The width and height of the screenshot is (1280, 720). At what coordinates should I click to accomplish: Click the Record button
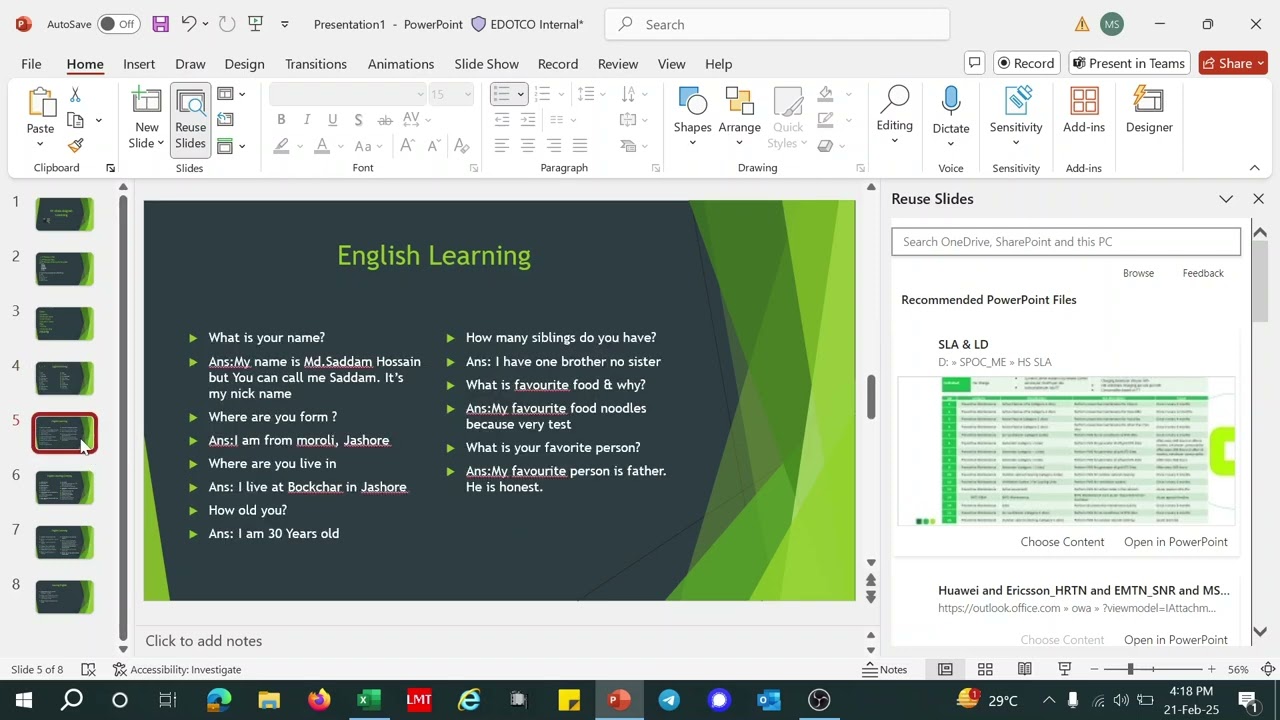pyautogui.click(x=1025, y=63)
